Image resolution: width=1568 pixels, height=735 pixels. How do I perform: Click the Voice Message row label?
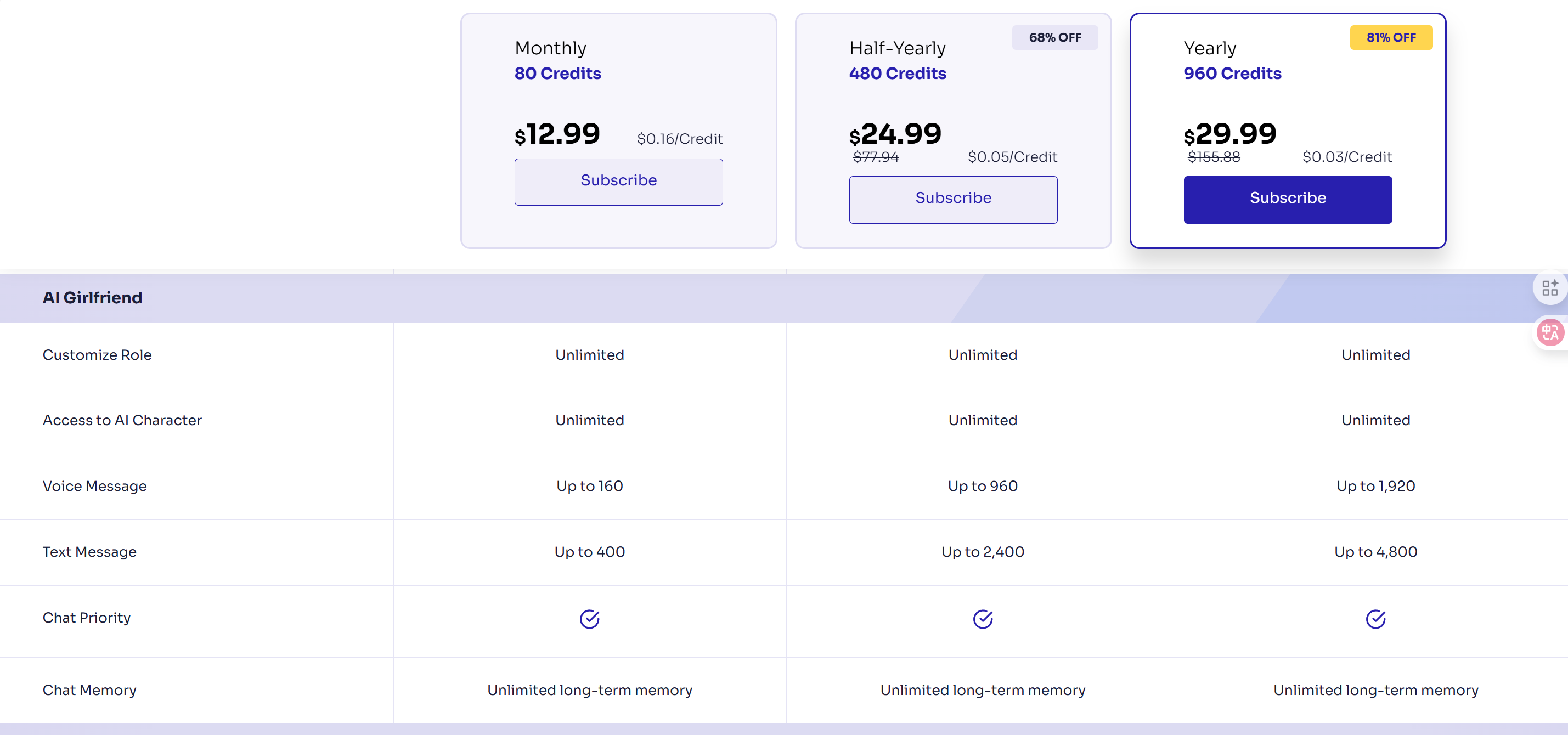(94, 486)
